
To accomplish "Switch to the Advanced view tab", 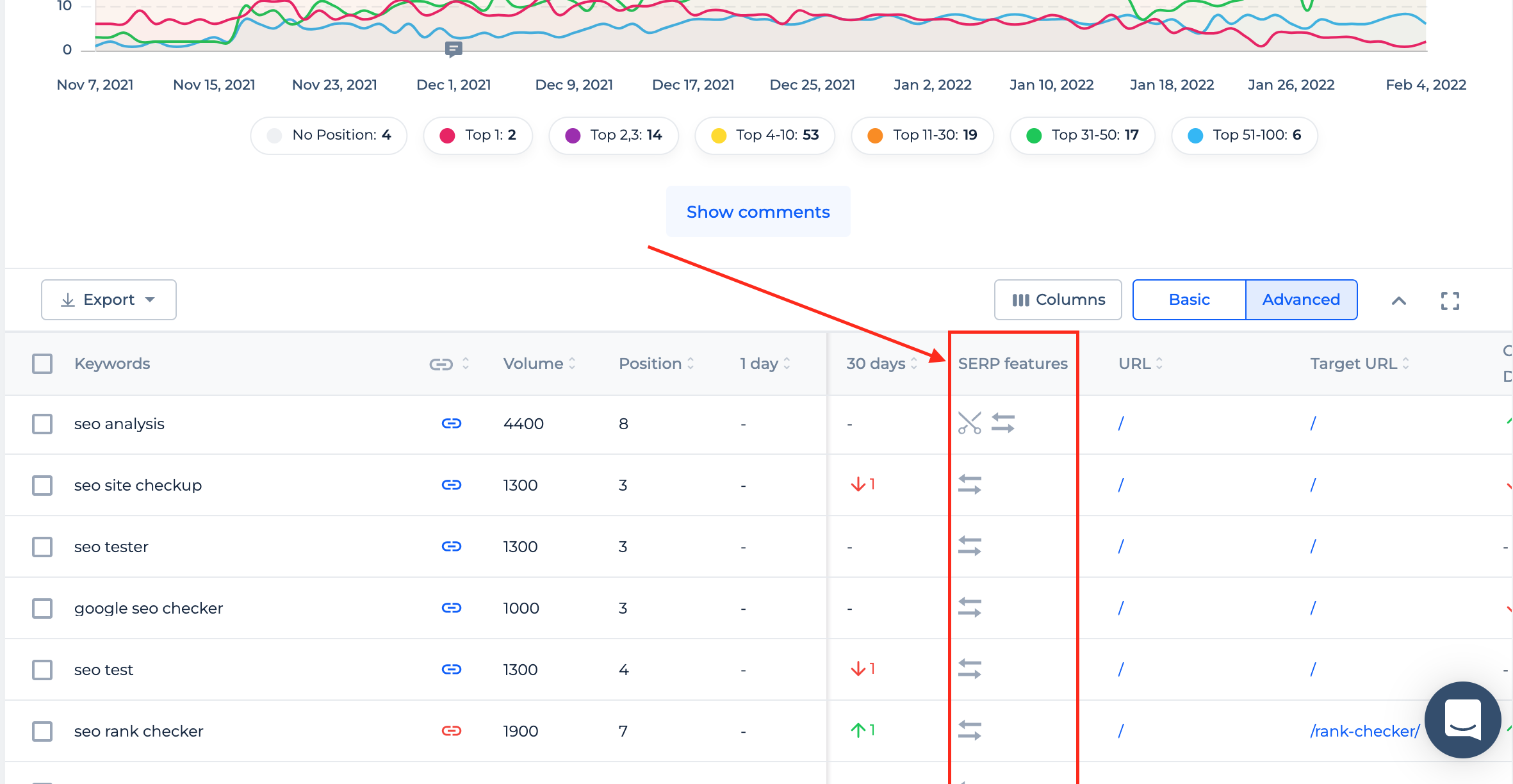I will (x=1300, y=298).
